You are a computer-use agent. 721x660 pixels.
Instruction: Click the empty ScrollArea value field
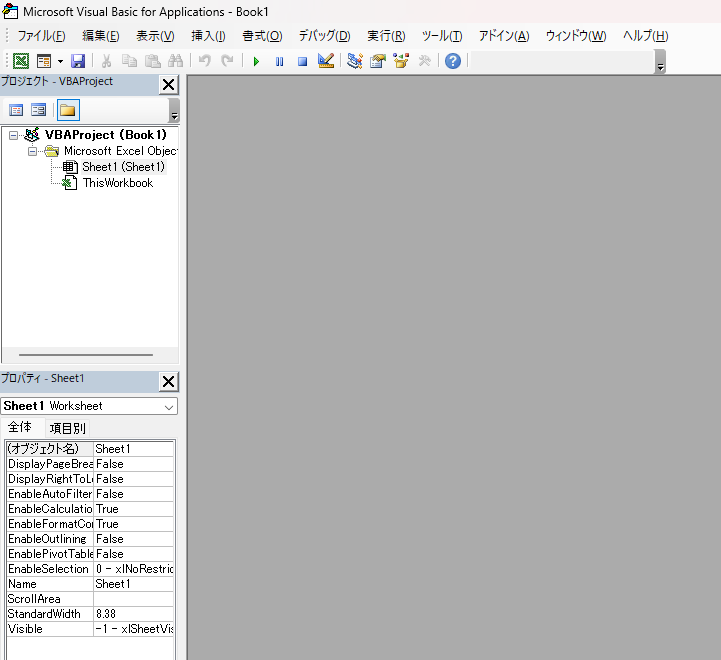pyautogui.click(x=133, y=599)
